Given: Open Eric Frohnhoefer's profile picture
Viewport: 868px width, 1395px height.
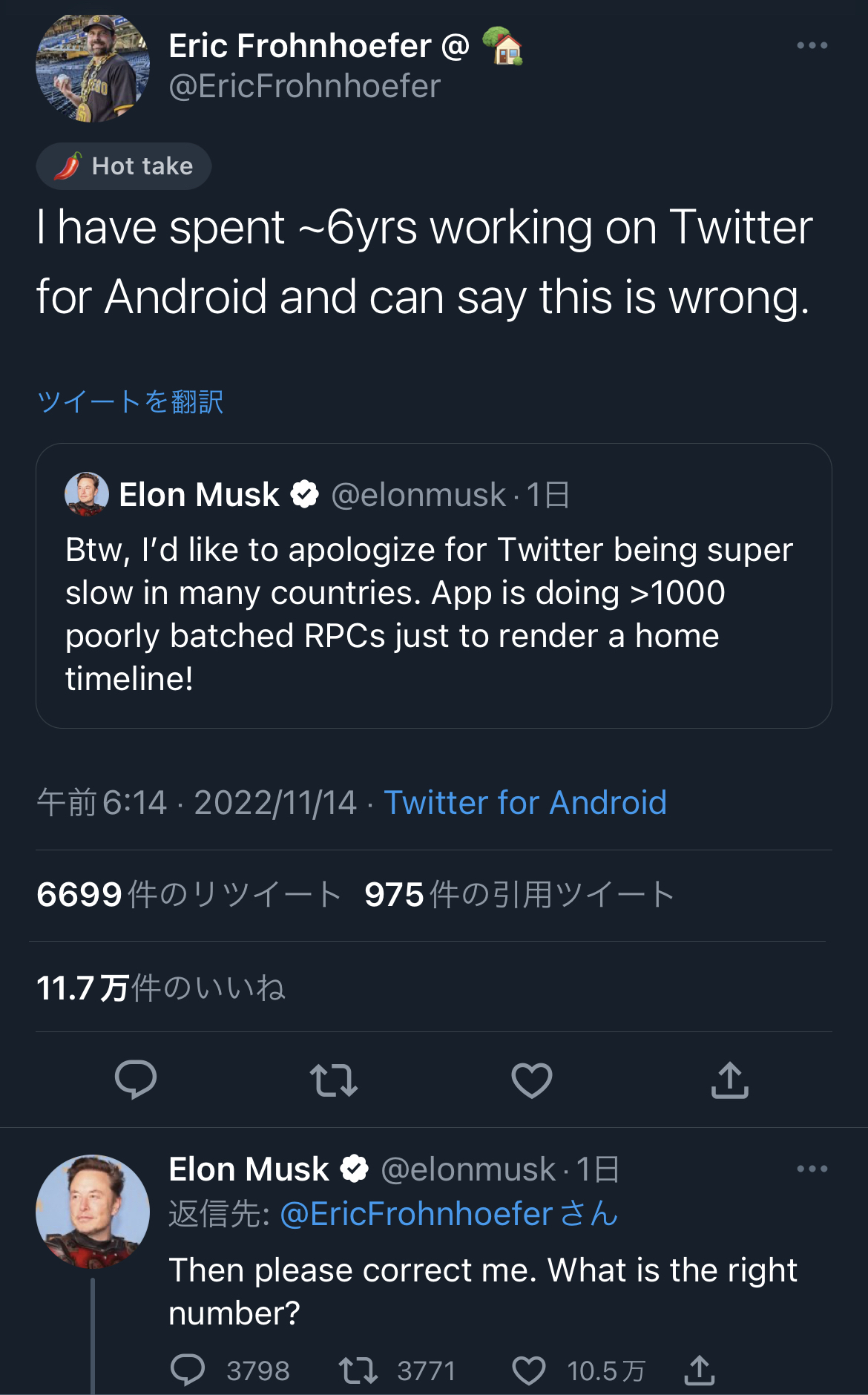Looking at the screenshot, I should tap(93, 68).
